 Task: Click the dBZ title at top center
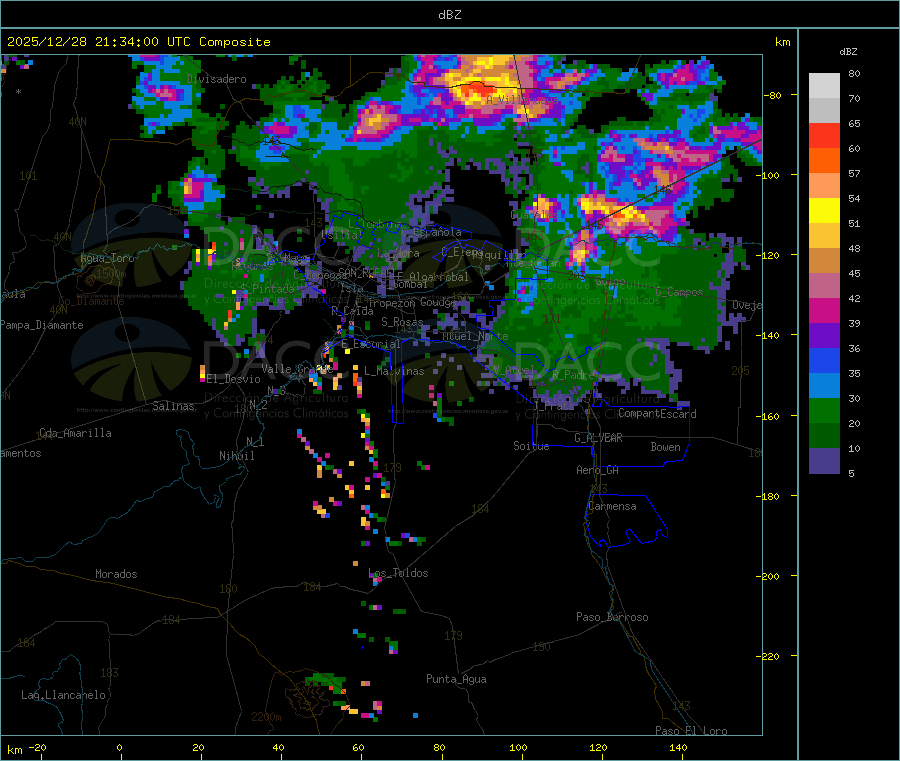[449, 14]
